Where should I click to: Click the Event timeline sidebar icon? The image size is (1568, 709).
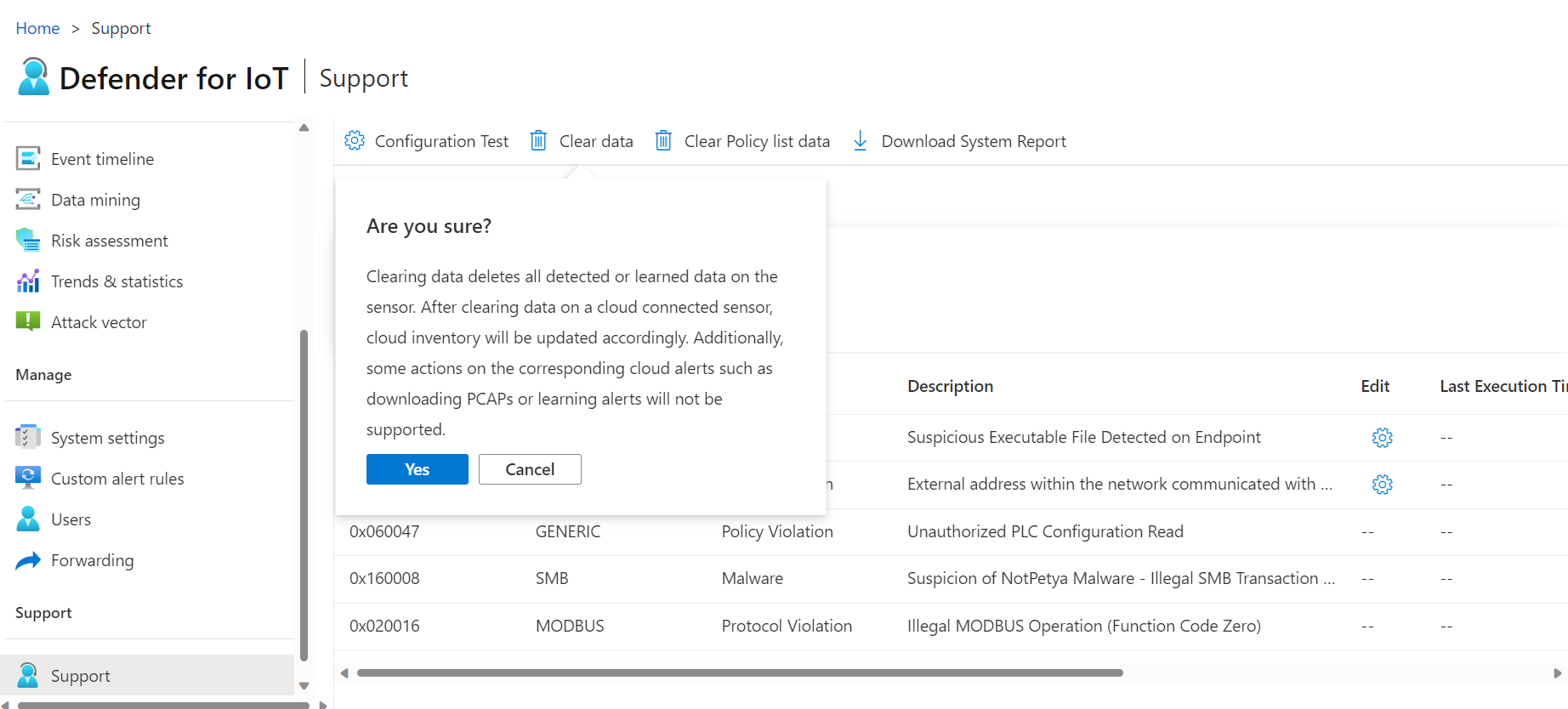tap(28, 159)
